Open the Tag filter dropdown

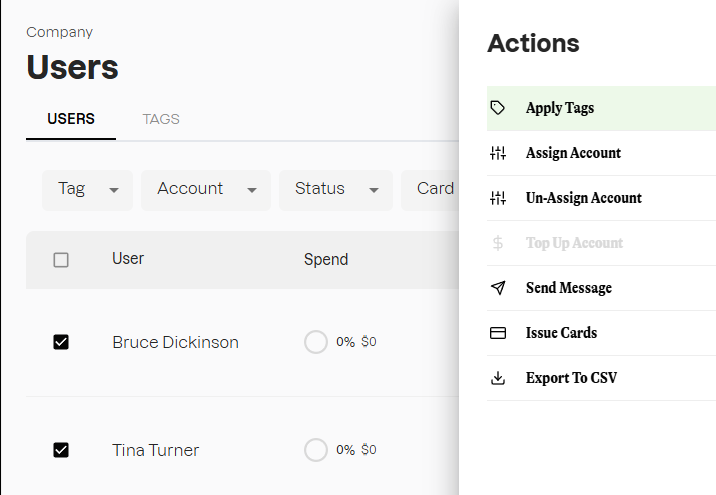pyautogui.click(x=87, y=189)
